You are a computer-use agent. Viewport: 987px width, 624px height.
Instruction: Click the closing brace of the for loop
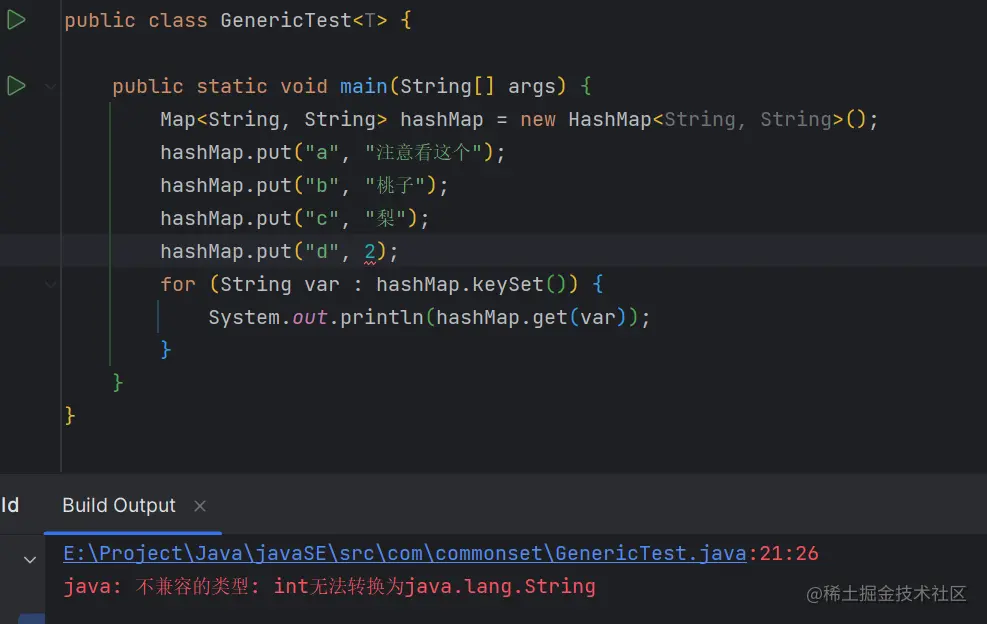tap(166, 349)
